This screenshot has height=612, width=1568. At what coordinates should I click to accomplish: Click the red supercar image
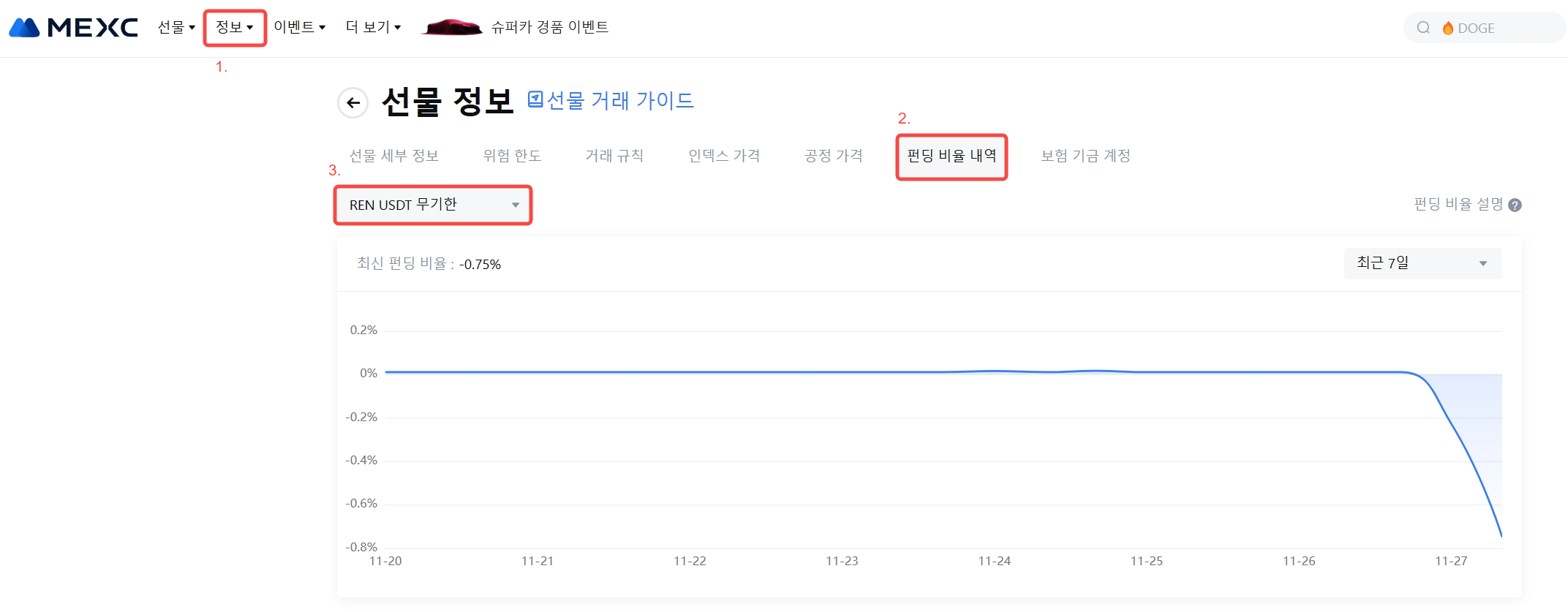click(x=452, y=28)
